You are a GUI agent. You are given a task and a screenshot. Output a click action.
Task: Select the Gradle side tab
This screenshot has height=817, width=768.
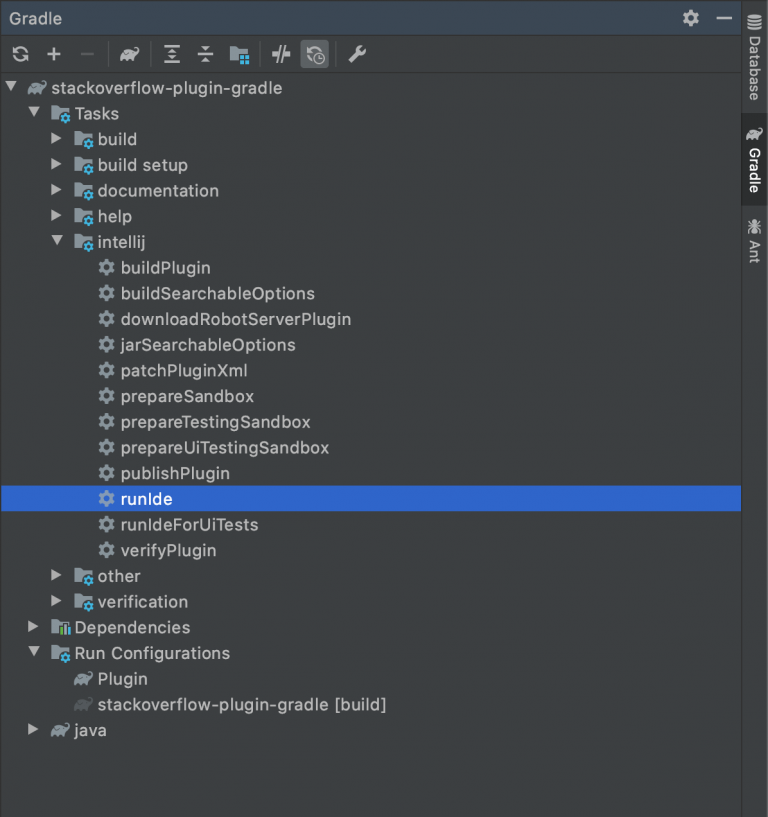tap(754, 159)
